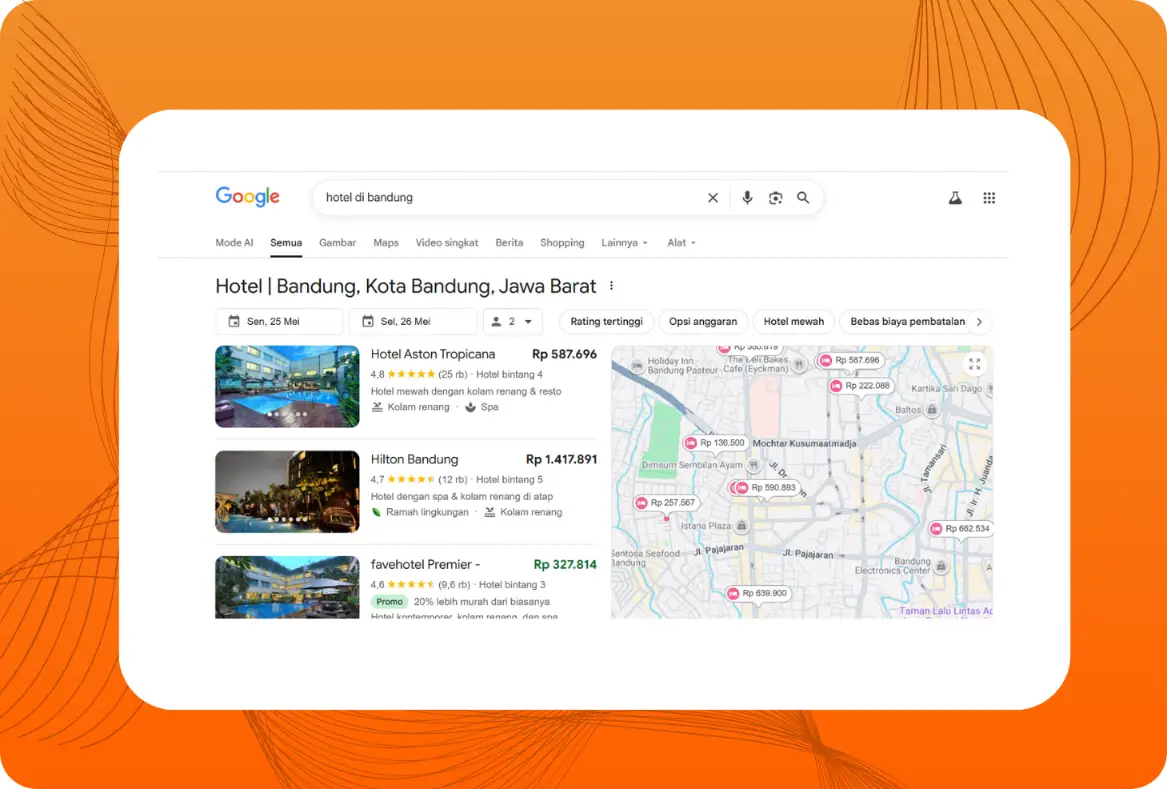Click favehotel Premier photo
Screen dimensions: 1167x789
[287, 587]
